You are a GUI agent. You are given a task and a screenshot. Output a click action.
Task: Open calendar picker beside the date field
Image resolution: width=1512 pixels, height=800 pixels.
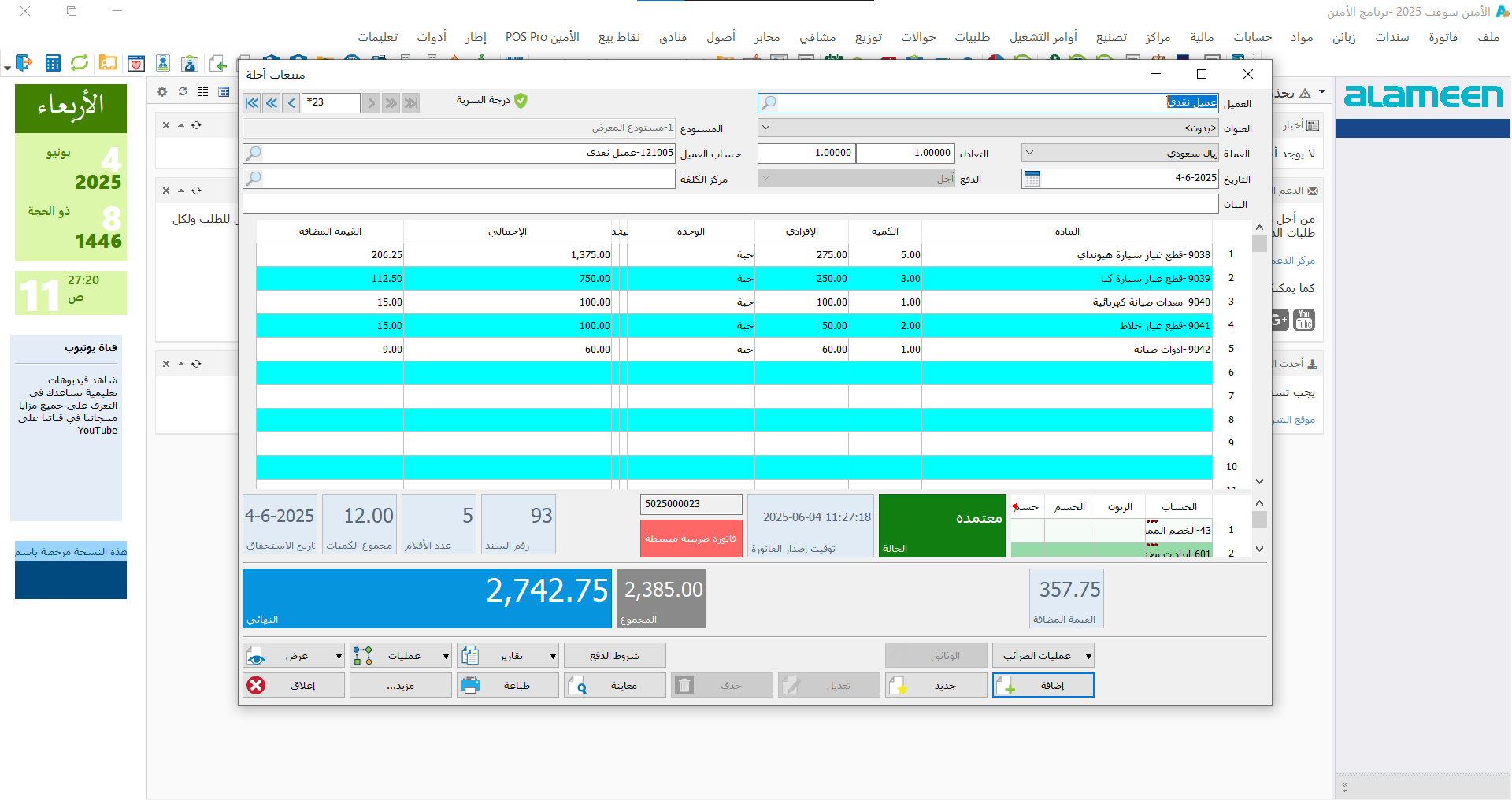pos(1032,179)
